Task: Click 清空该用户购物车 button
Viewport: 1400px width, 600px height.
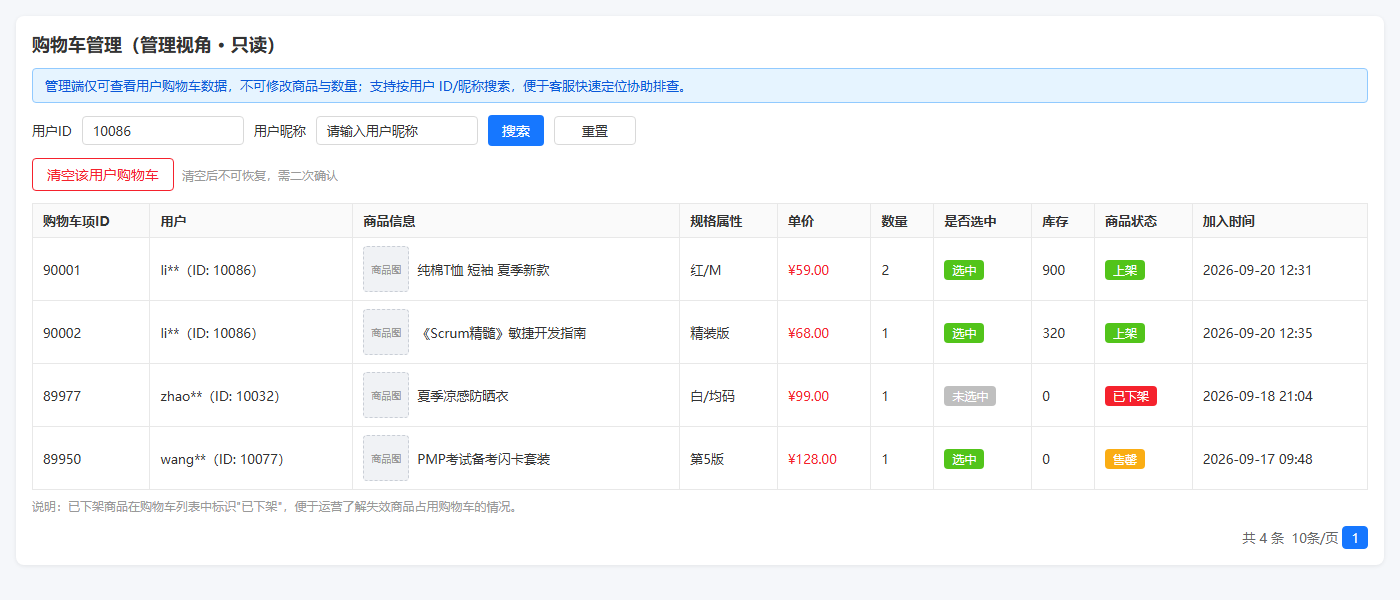Action: [103, 174]
